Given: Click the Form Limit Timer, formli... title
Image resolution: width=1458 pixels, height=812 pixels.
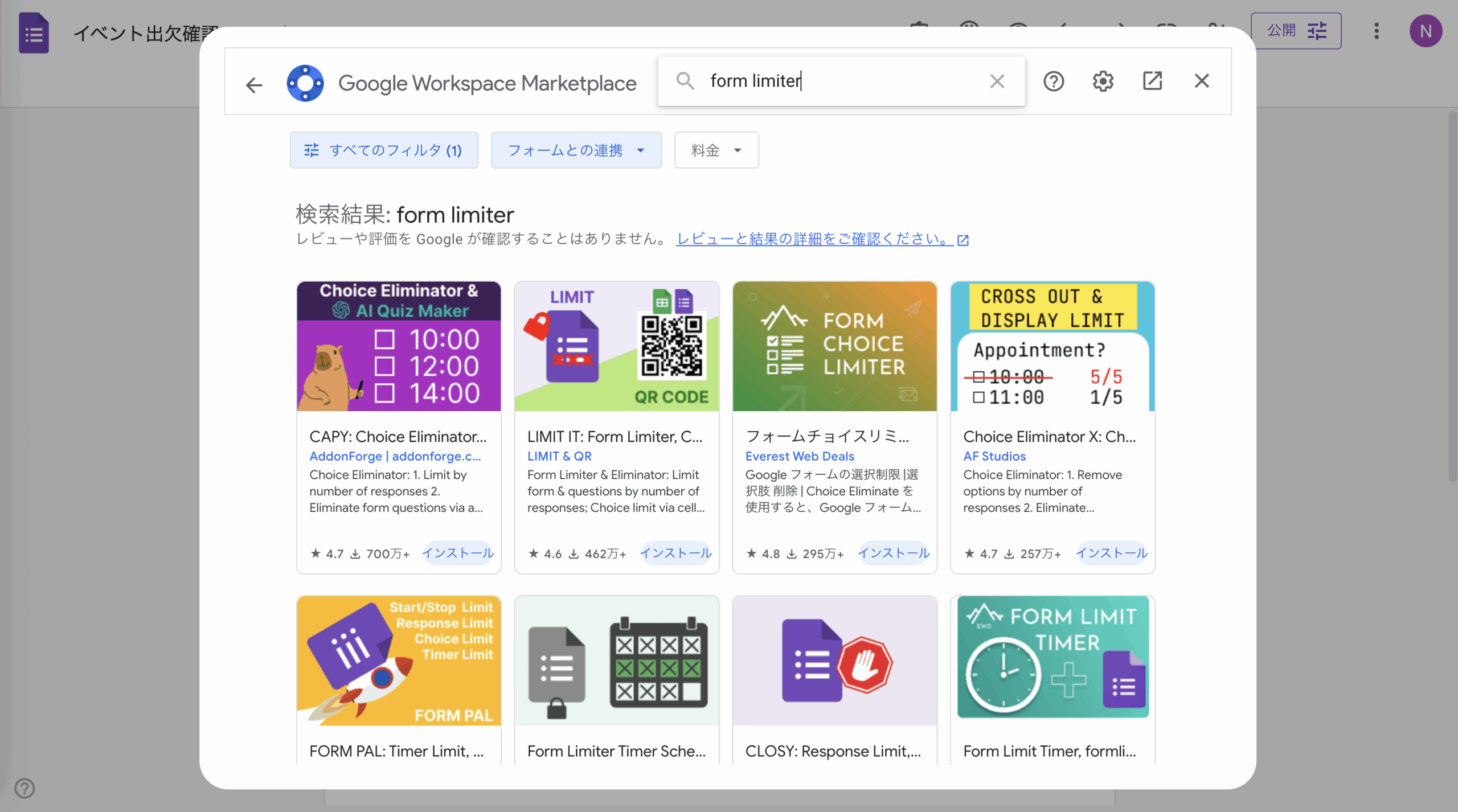Looking at the screenshot, I should click(x=1050, y=752).
